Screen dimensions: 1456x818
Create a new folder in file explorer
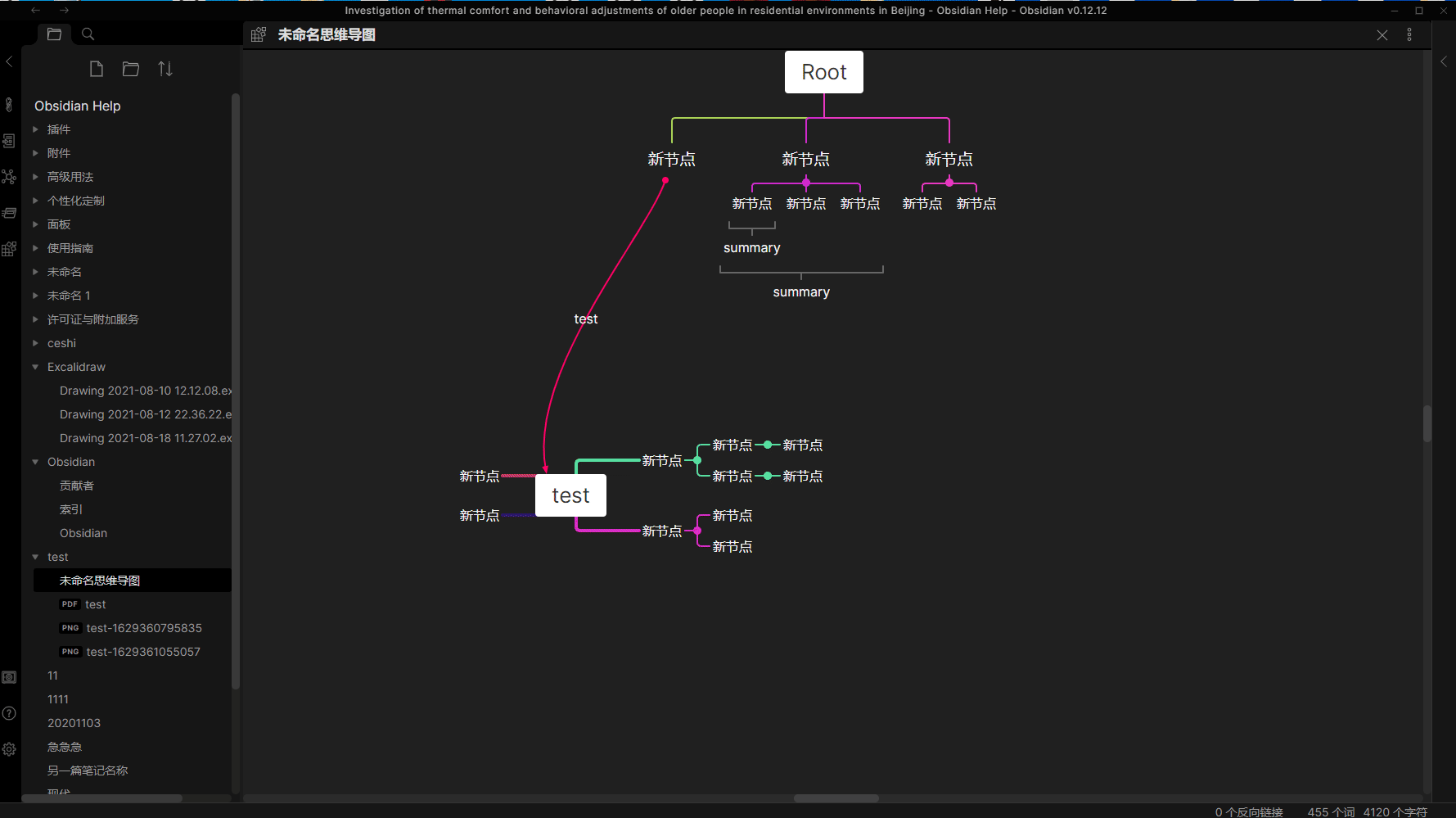(x=131, y=69)
